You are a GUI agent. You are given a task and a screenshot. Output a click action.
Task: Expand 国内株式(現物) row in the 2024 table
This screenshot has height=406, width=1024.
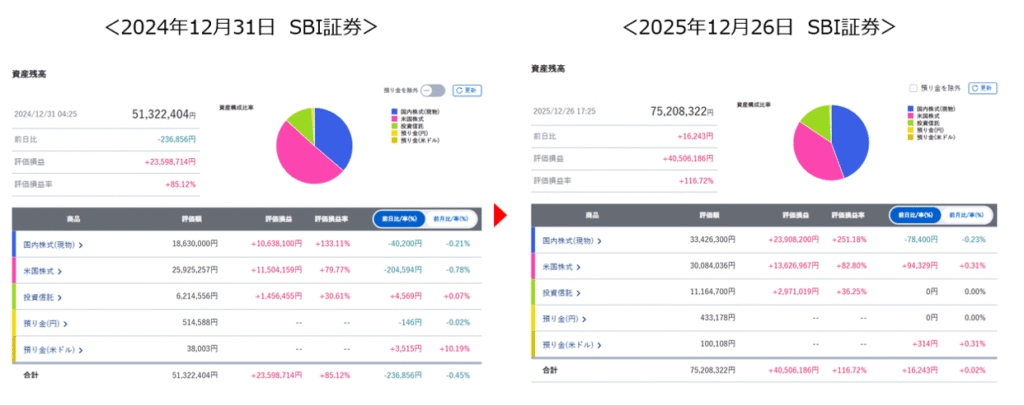[x=61, y=243]
